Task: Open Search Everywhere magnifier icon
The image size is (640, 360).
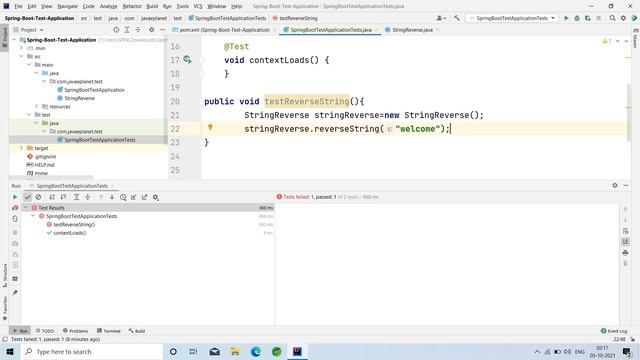Action: point(612,18)
